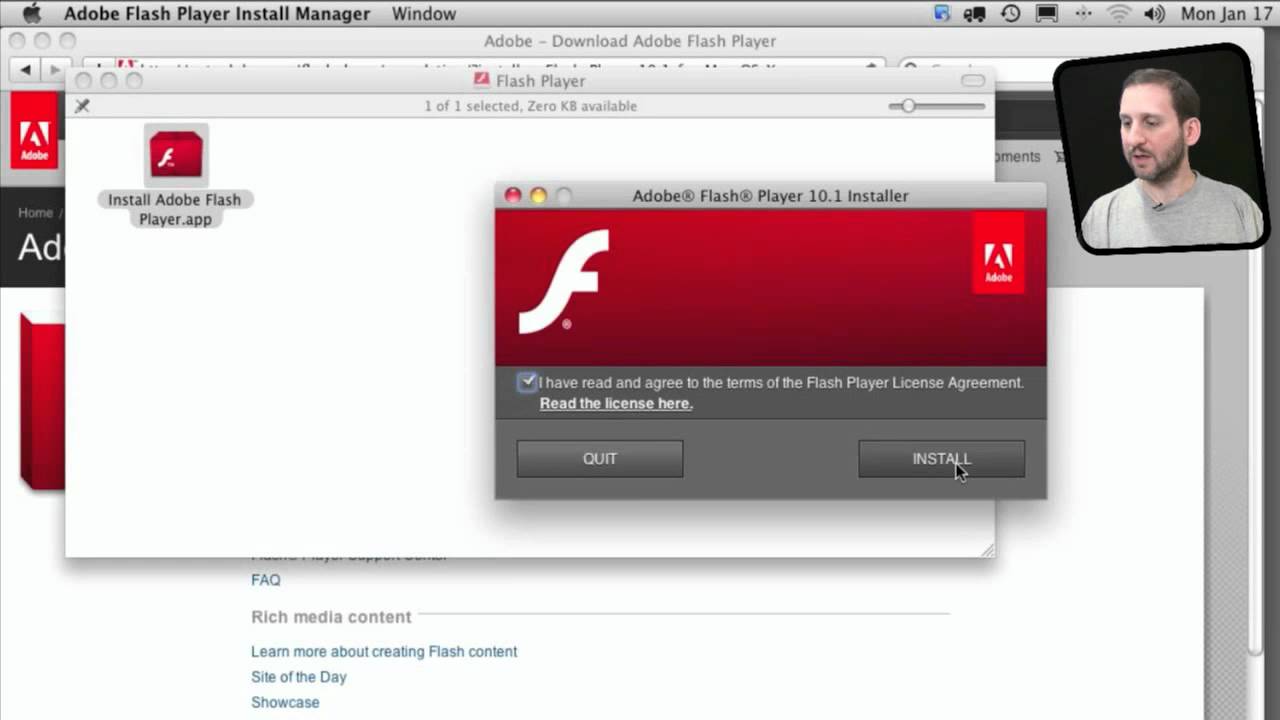Uncheck the license agreement checkbox
This screenshot has width=1280, height=720.
click(527, 382)
